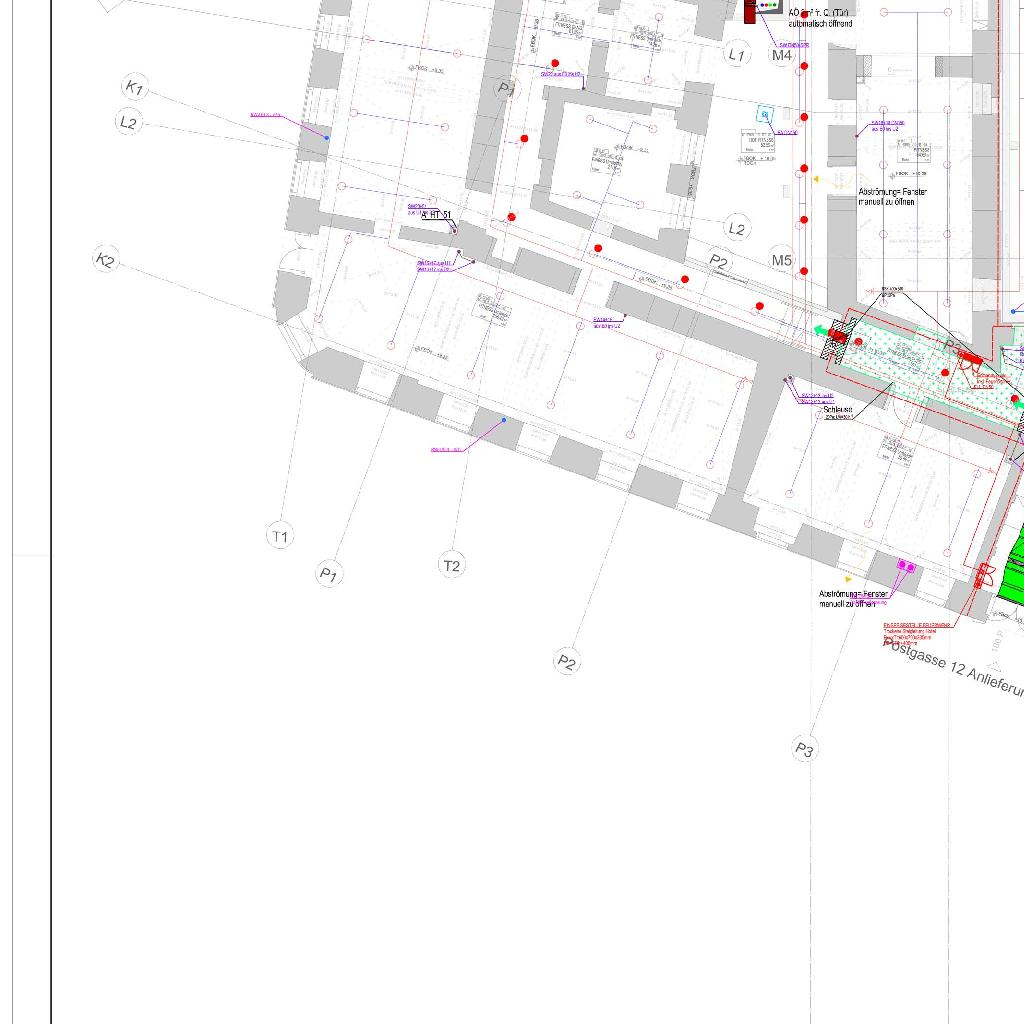The image size is (1024, 1024).
Task: Select the M4 grid marker
Action: tap(782, 56)
